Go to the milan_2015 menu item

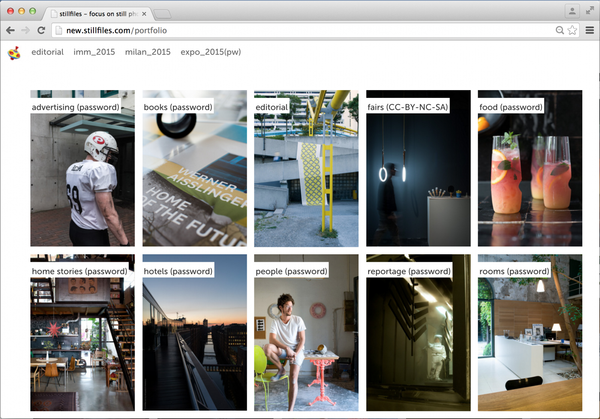[x=146, y=52]
